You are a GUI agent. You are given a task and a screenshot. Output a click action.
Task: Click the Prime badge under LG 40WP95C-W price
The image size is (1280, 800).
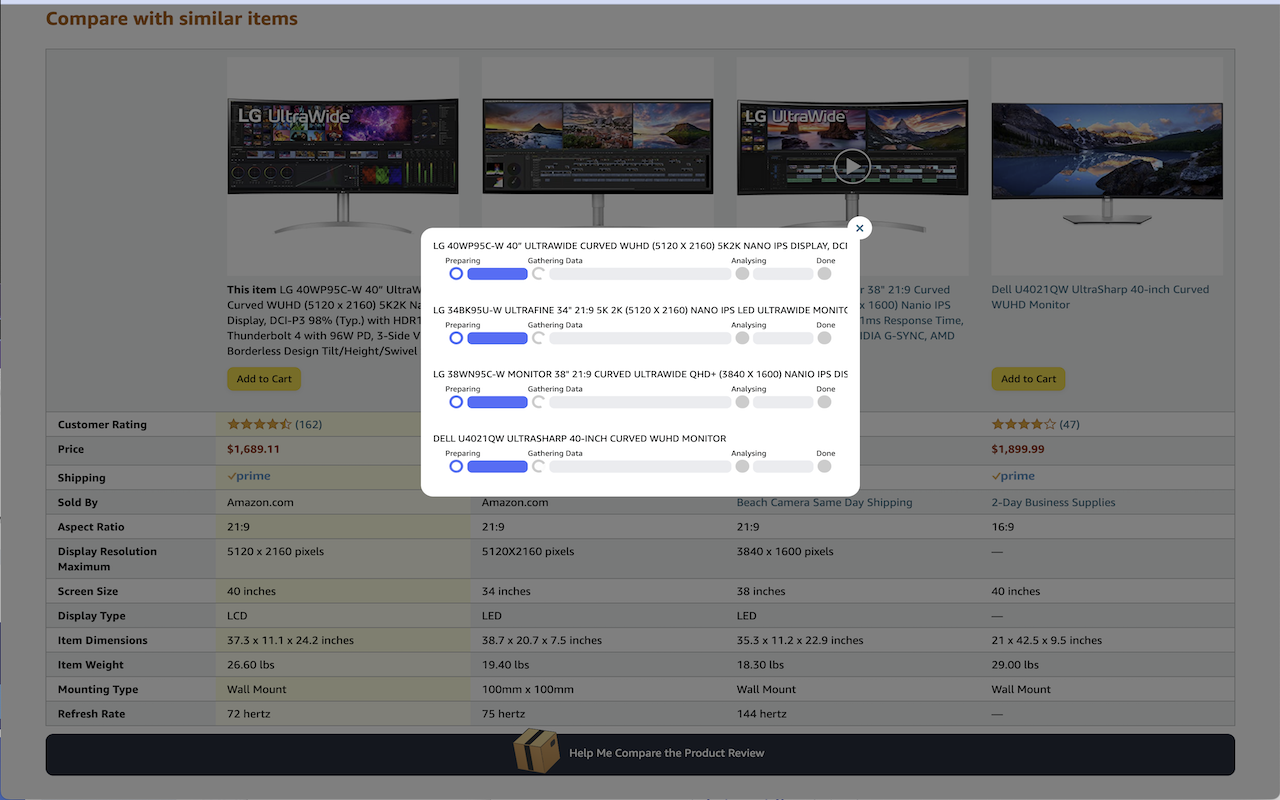248,476
